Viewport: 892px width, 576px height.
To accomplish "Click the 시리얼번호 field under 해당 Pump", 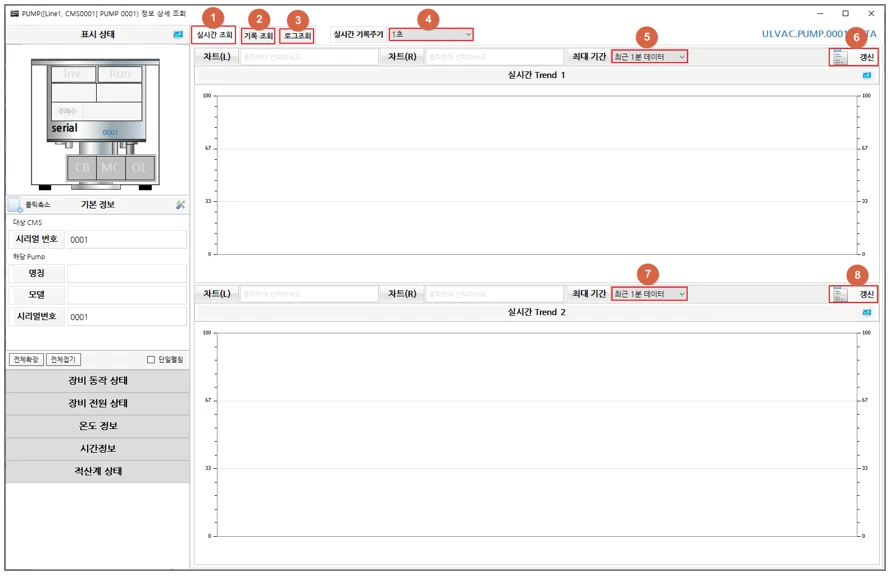I will pos(127,317).
